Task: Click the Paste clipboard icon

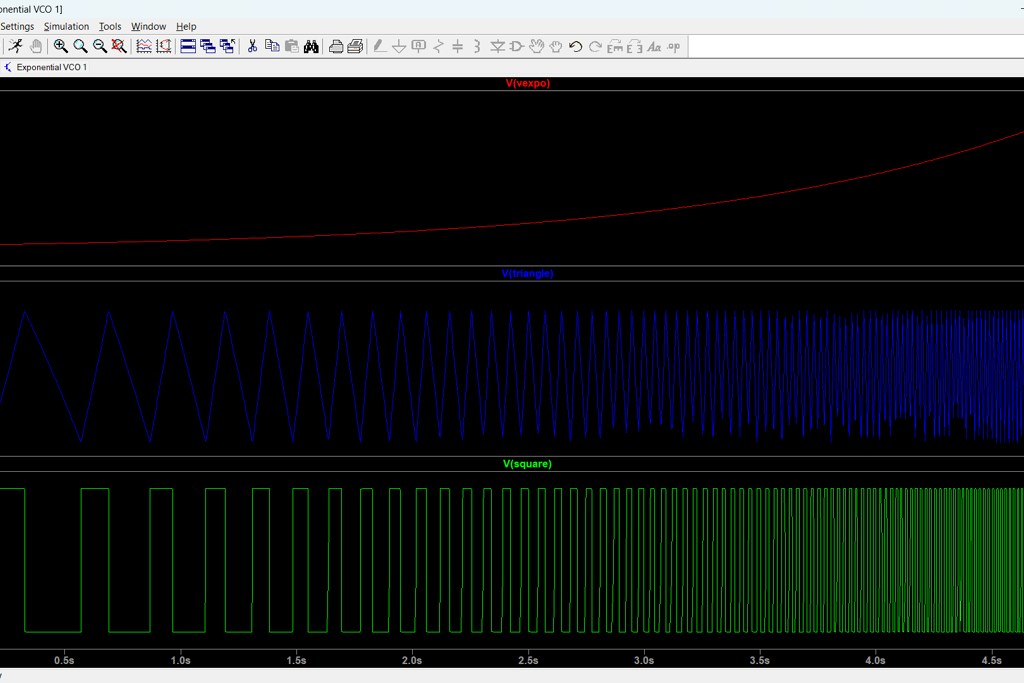Action: [291, 46]
